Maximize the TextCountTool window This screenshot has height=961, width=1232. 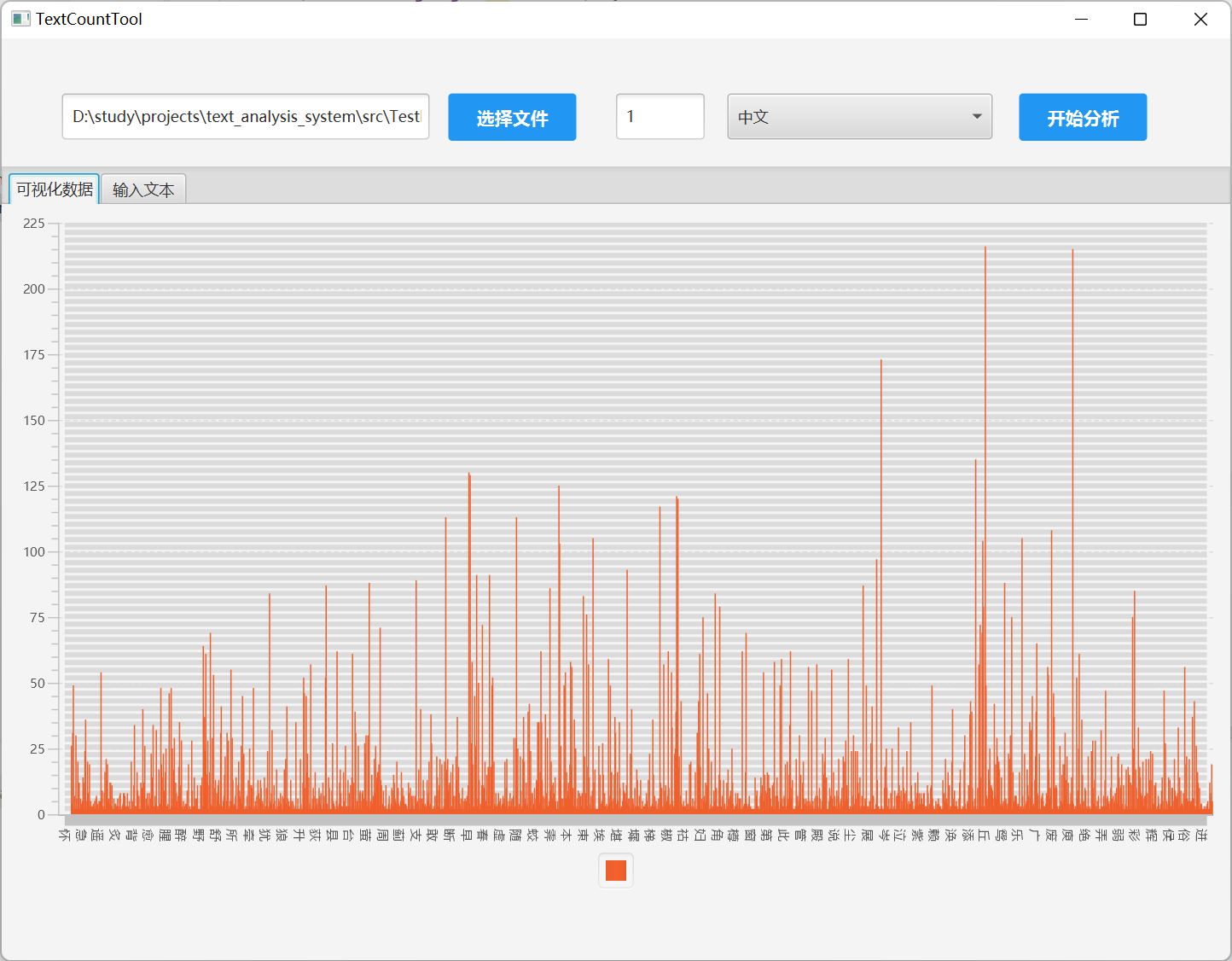(1140, 19)
